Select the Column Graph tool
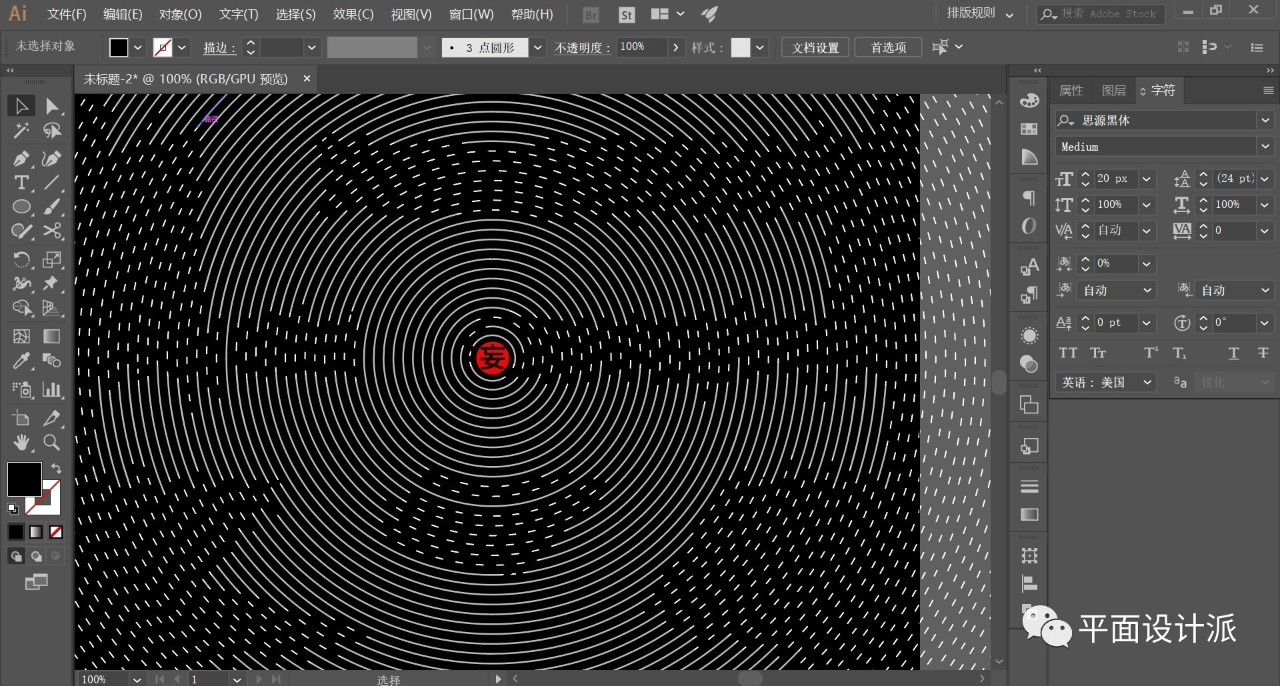 coord(52,390)
